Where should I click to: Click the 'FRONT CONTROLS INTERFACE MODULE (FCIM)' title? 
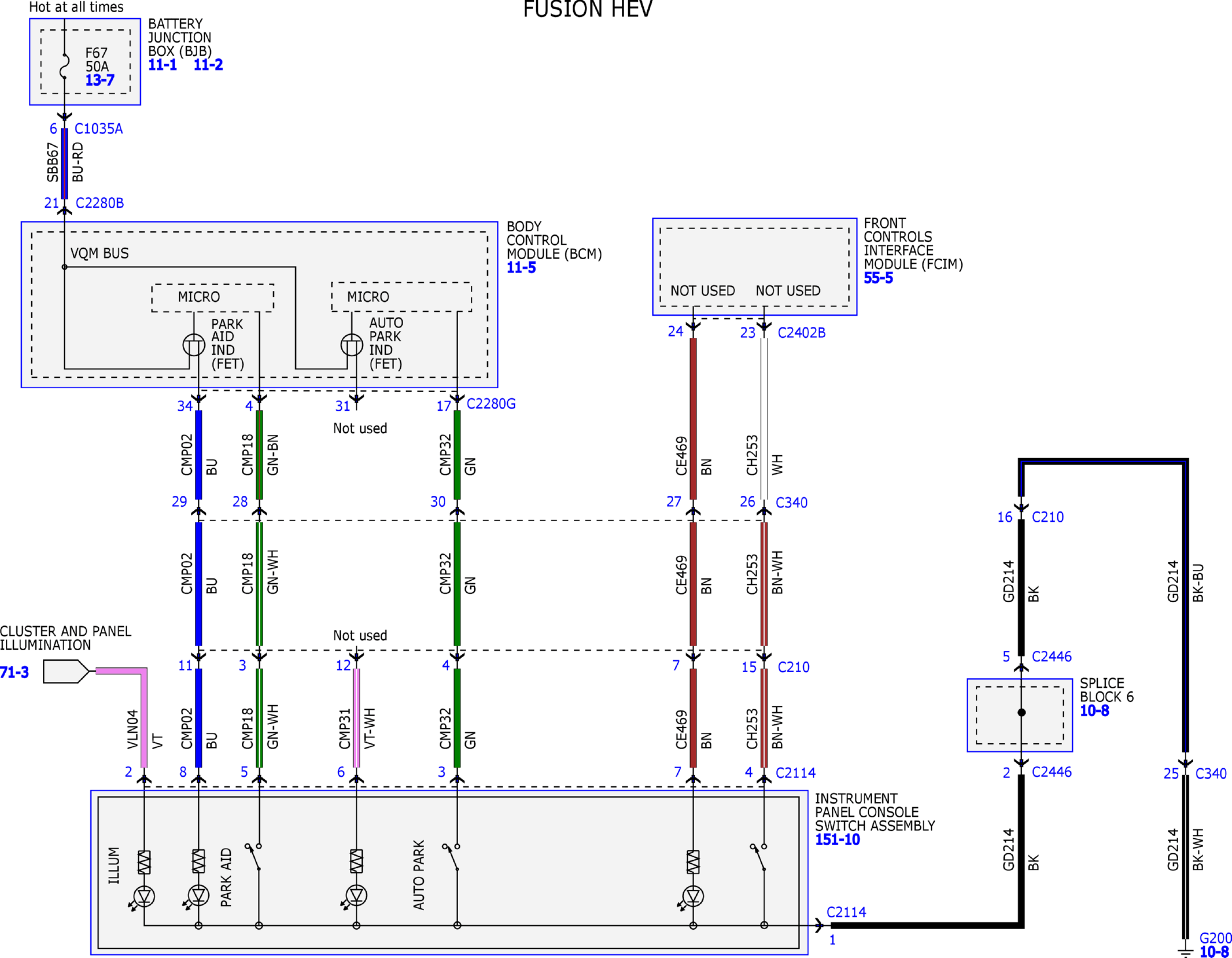[913, 244]
